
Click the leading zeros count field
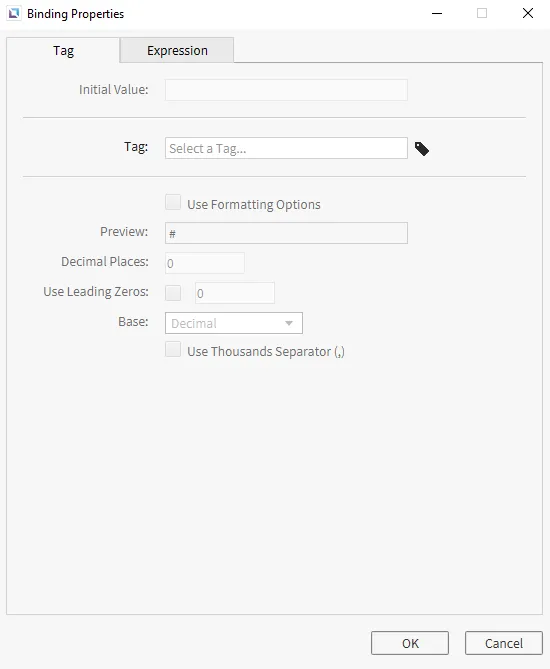click(235, 293)
